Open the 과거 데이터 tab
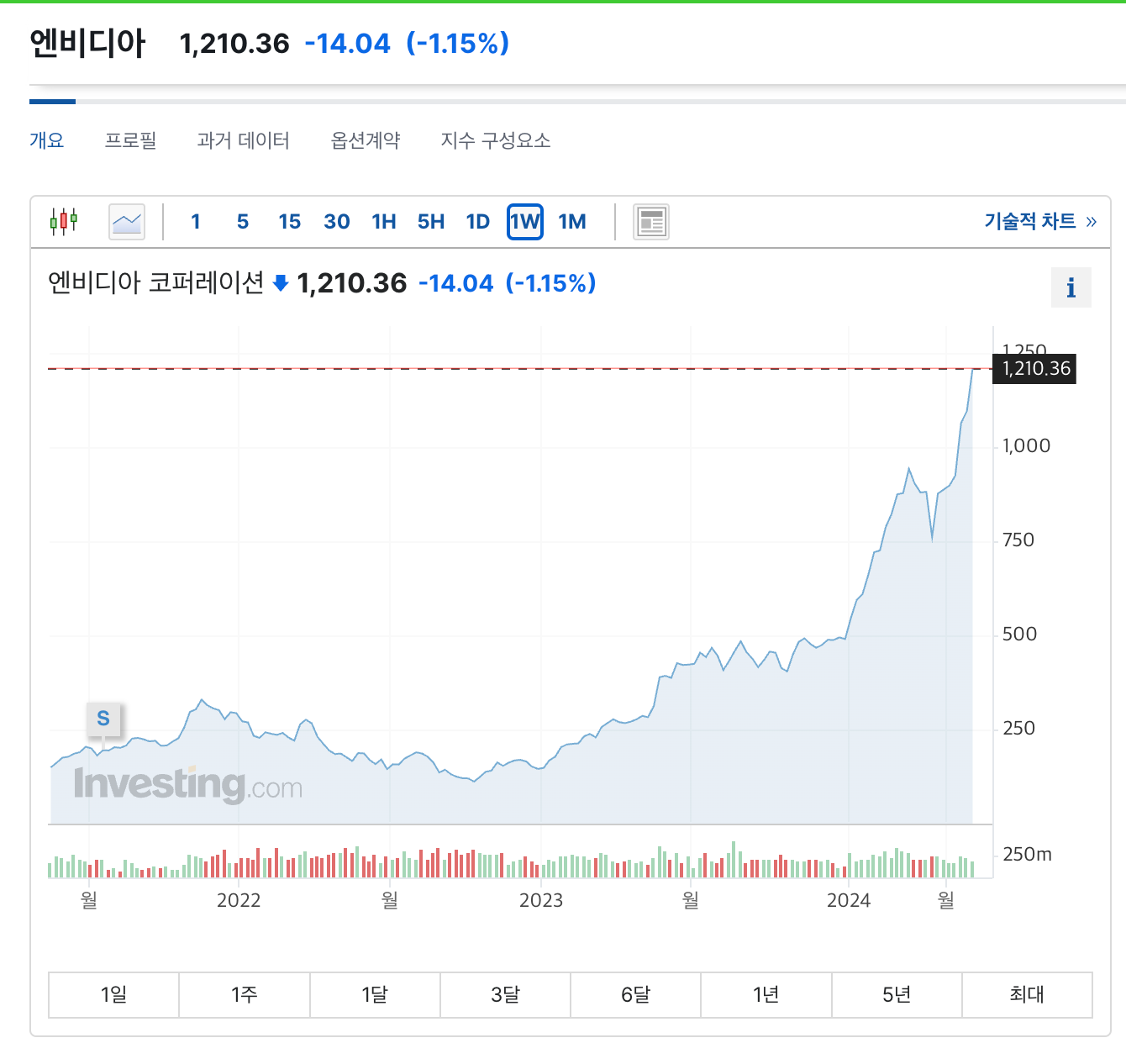 click(244, 140)
